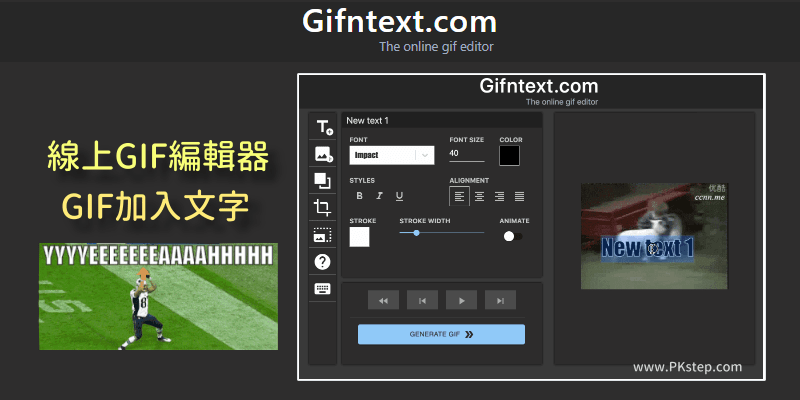Viewport: 800px width, 400px height.
Task: Select the Add Image tool icon
Action: pos(323,154)
